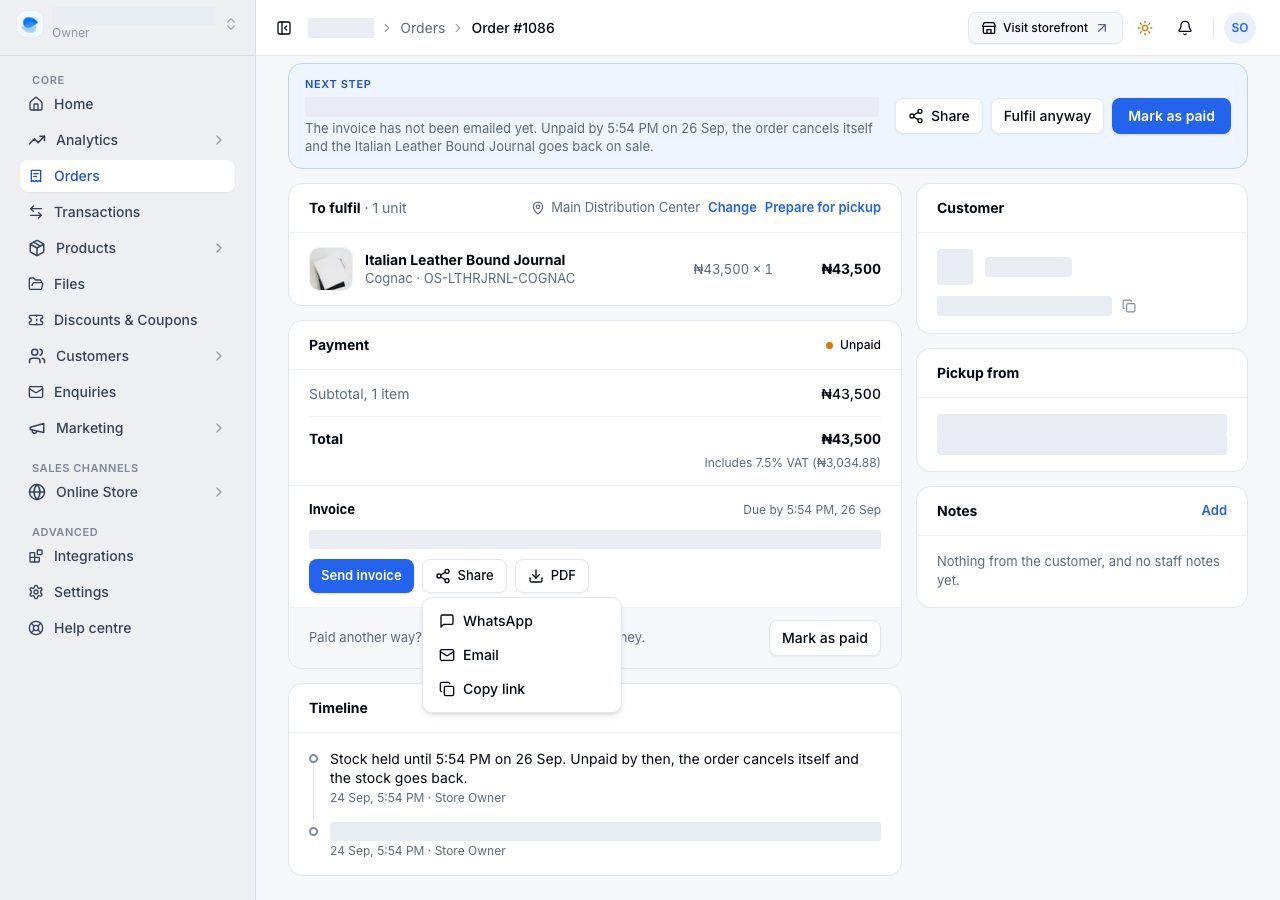Click Mark as paid in the banner

[x=1171, y=116]
